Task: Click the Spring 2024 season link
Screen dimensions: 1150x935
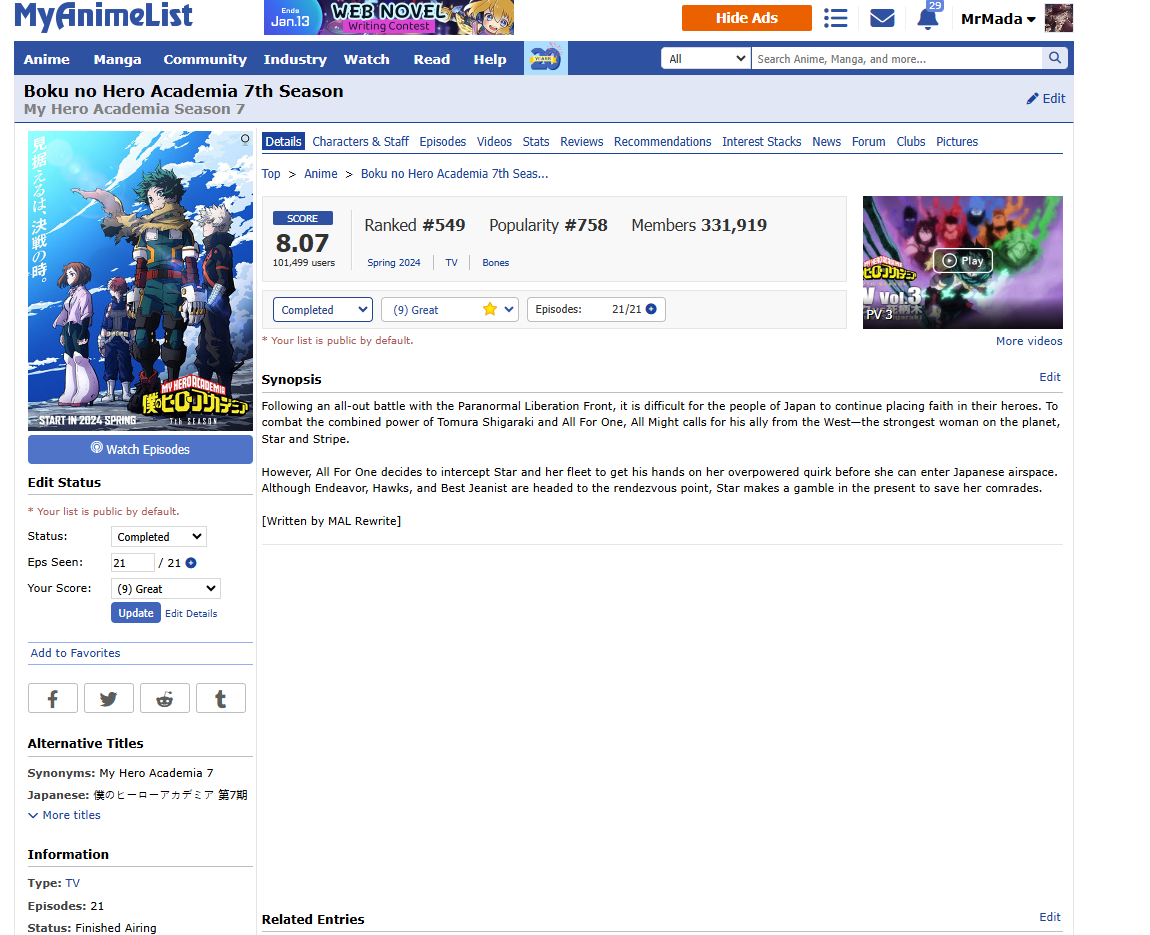Action: [x=394, y=263]
